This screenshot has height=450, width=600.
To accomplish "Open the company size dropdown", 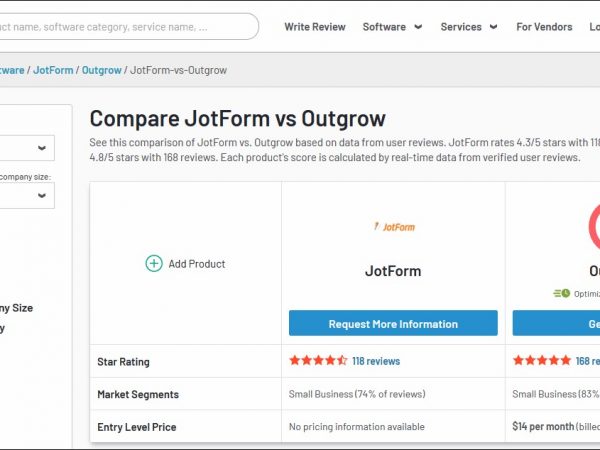I will 27,195.
